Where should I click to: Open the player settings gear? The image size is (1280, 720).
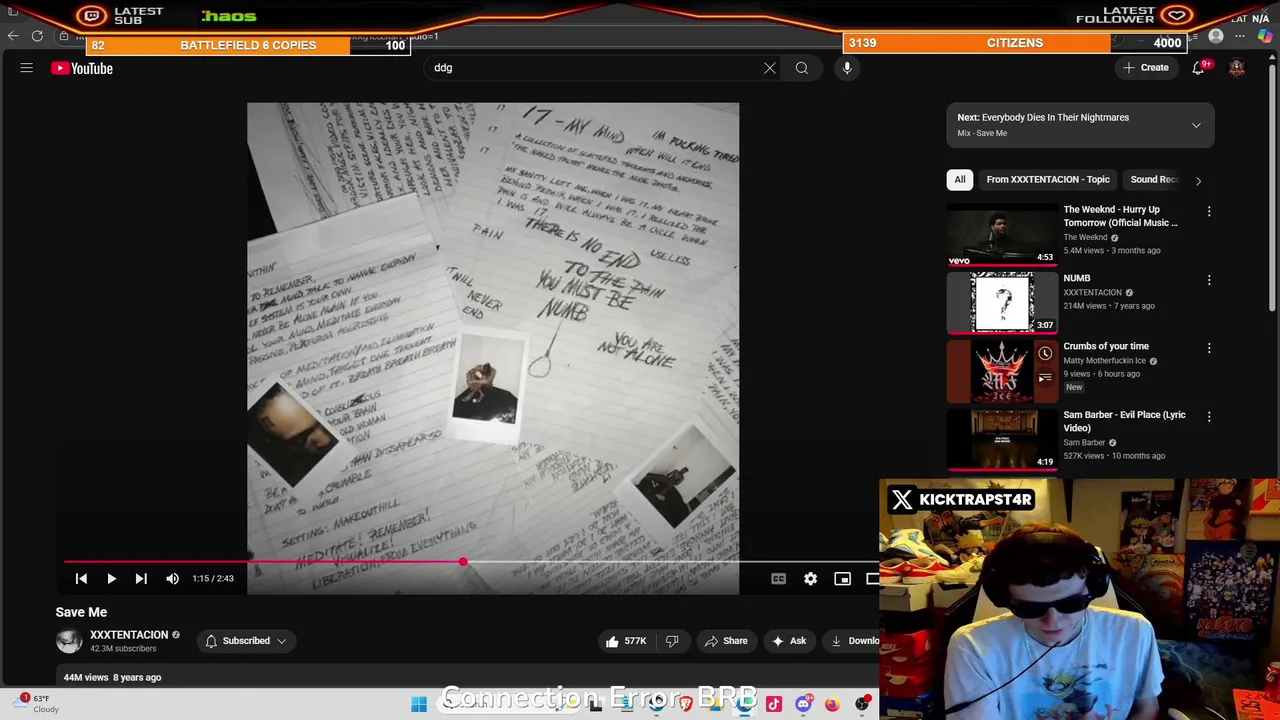[x=810, y=578]
